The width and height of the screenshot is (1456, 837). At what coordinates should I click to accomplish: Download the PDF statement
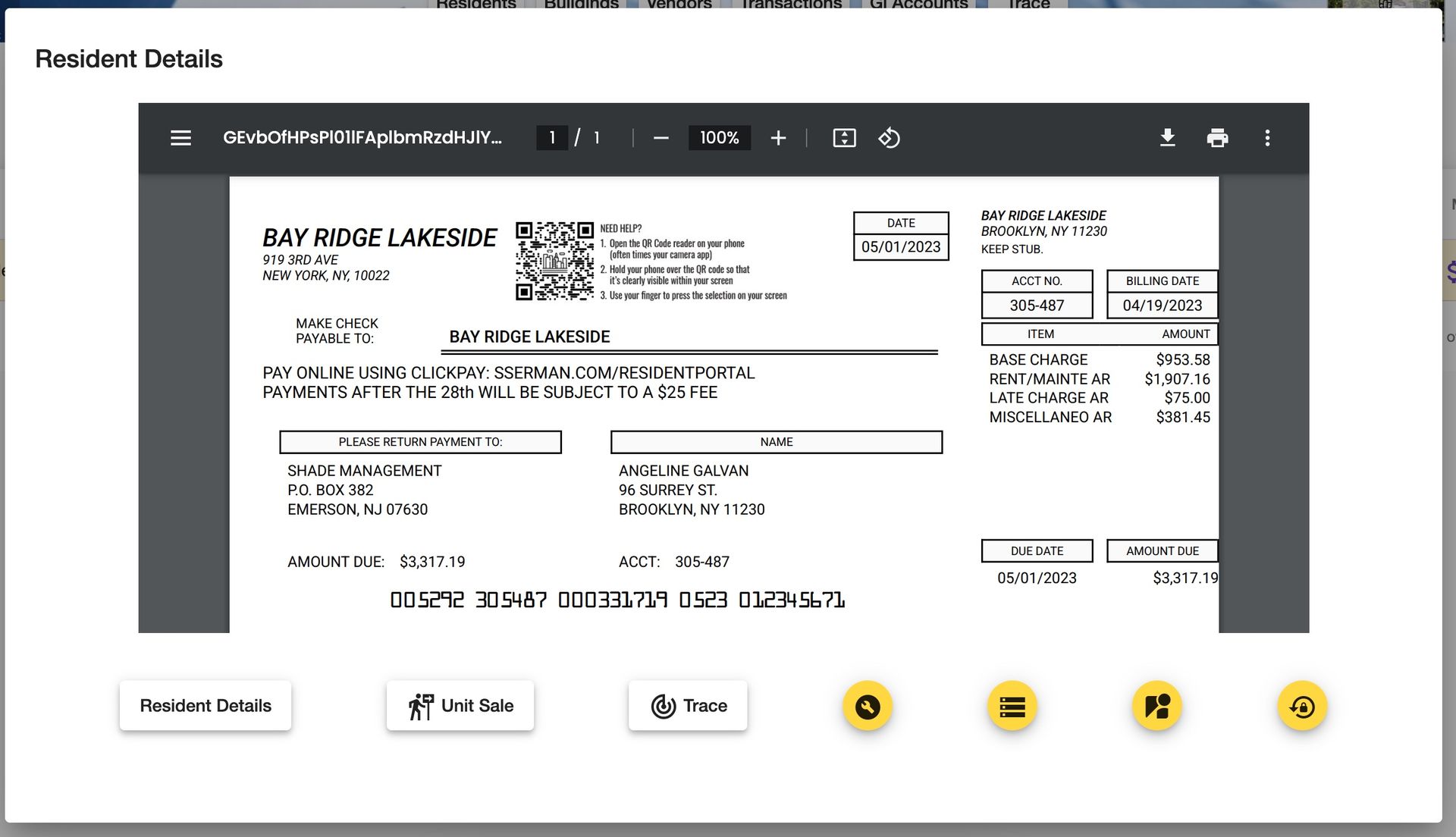[x=1168, y=137]
